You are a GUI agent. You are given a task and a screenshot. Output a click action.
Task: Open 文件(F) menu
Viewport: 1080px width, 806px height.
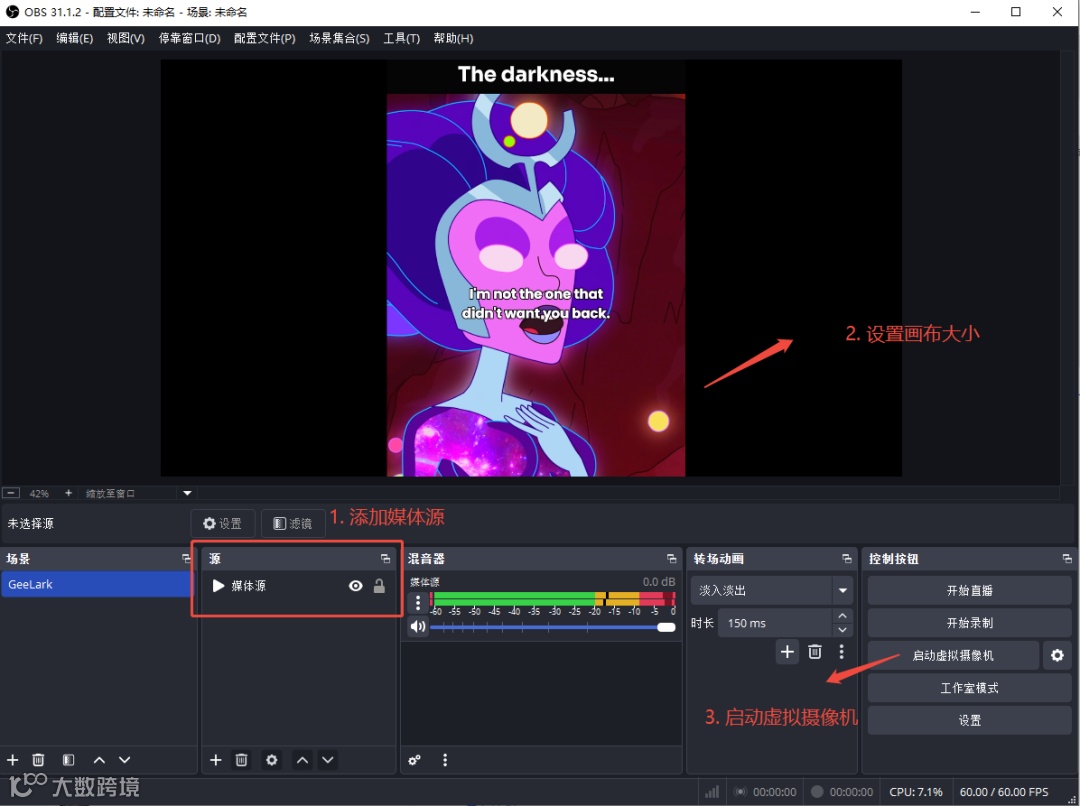[24, 38]
